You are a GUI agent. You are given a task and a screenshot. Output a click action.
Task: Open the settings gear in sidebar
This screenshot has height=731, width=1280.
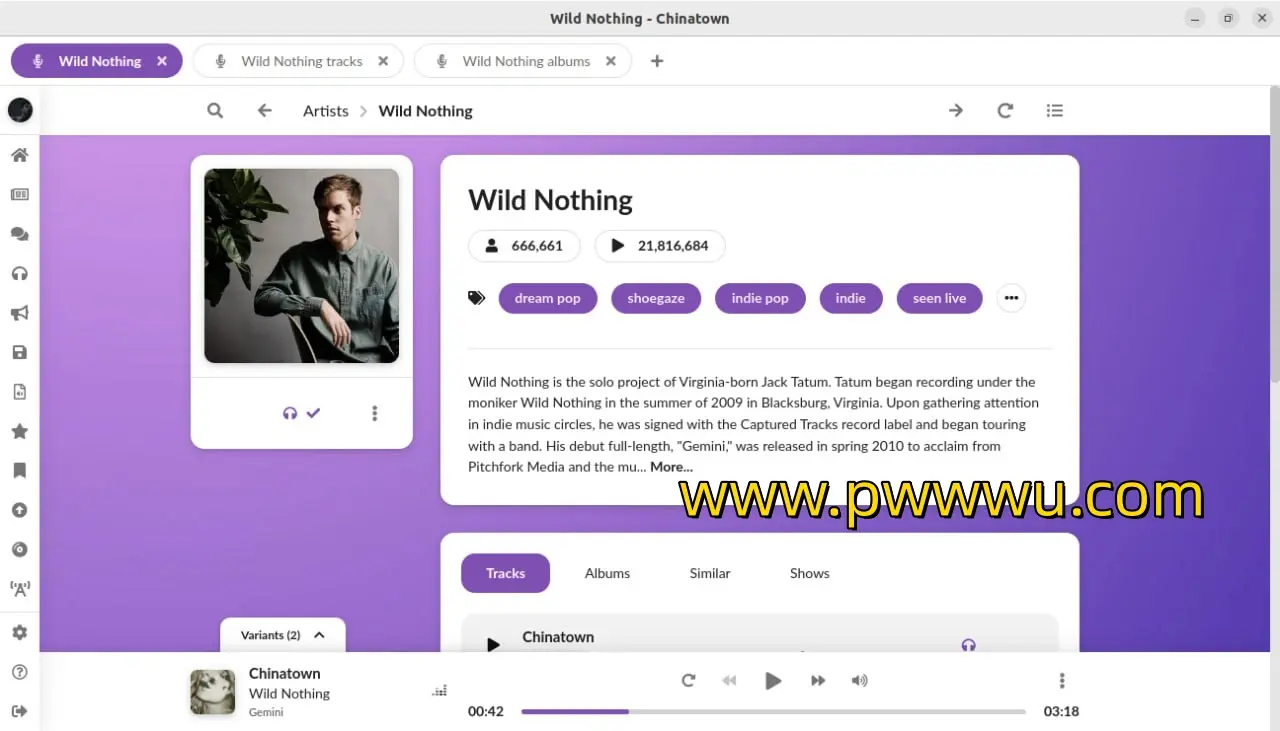coord(19,633)
